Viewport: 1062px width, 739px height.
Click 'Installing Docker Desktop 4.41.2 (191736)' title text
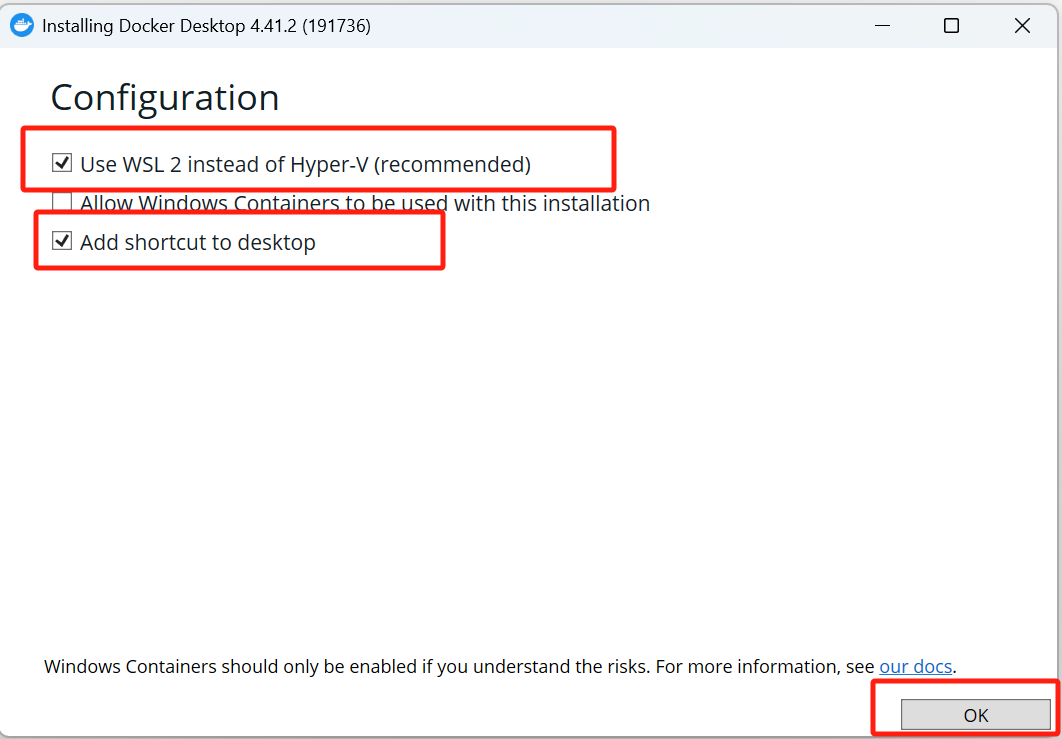coord(206,26)
